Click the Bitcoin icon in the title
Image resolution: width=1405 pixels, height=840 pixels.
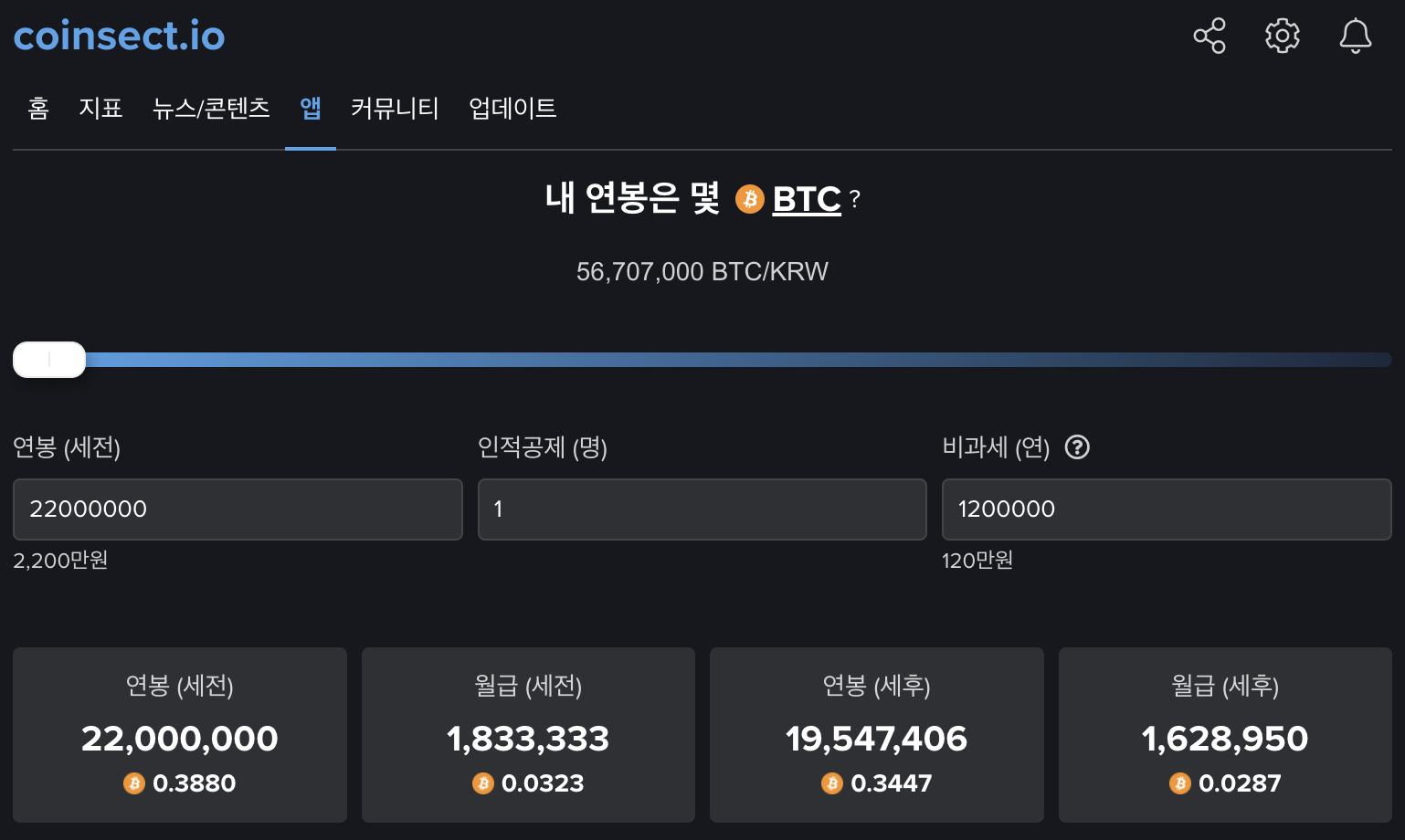749,199
